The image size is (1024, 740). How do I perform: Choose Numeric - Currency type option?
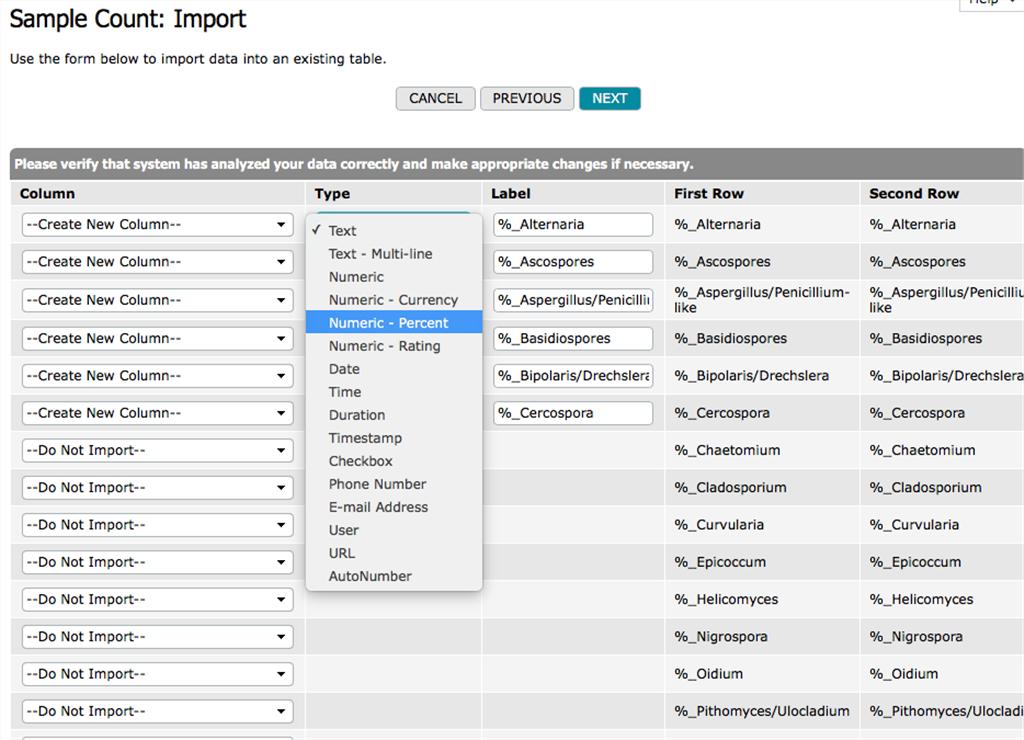[393, 300]
